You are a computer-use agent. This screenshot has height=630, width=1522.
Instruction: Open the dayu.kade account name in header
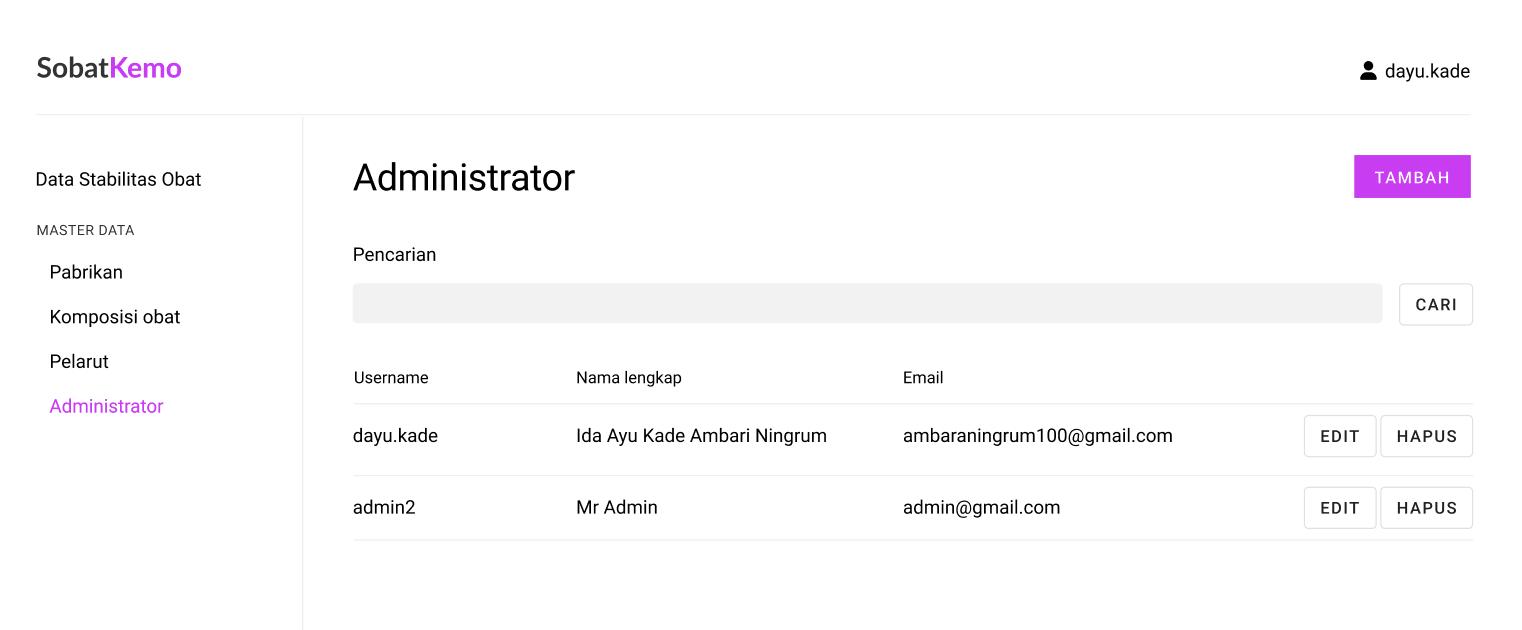click(1427, 71)
